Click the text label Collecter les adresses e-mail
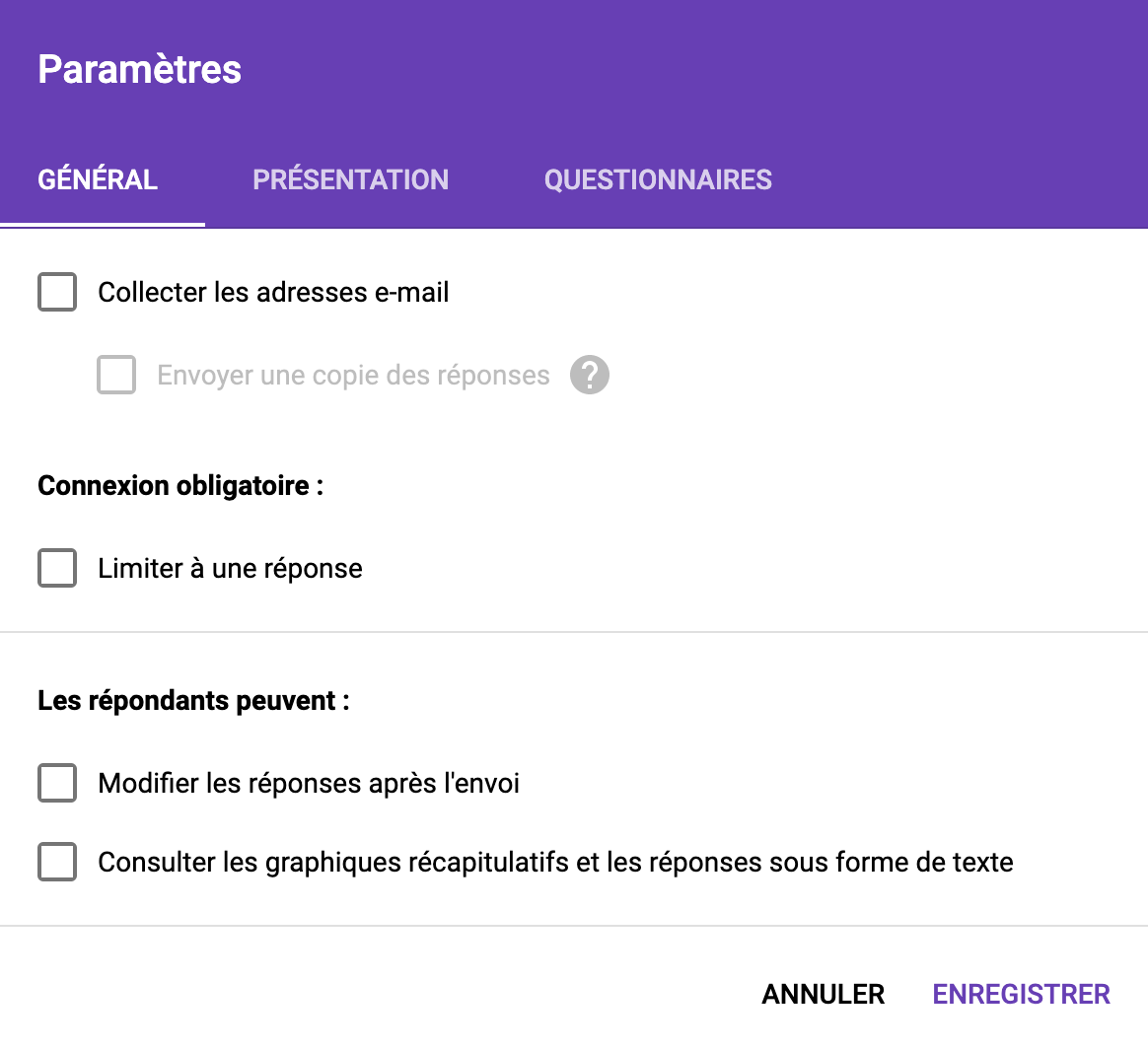 point(273,292)
